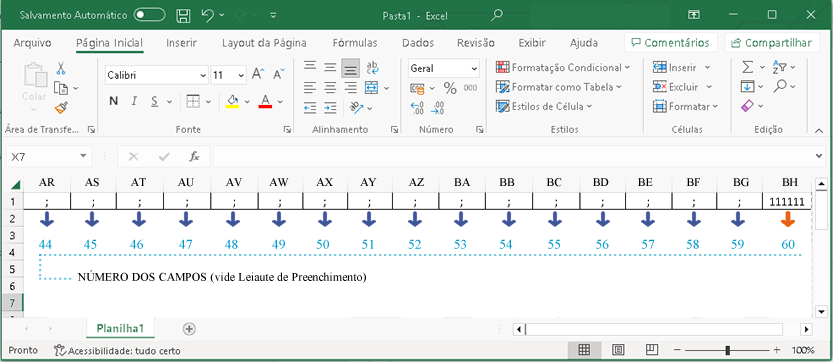Click the Wrap Text icon
The height and width of the screenshot is (362, 833).
pyautogui.click(x=372, y=68)
